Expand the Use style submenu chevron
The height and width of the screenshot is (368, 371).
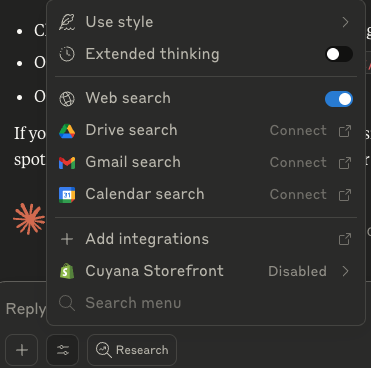[x=345, y=22]
